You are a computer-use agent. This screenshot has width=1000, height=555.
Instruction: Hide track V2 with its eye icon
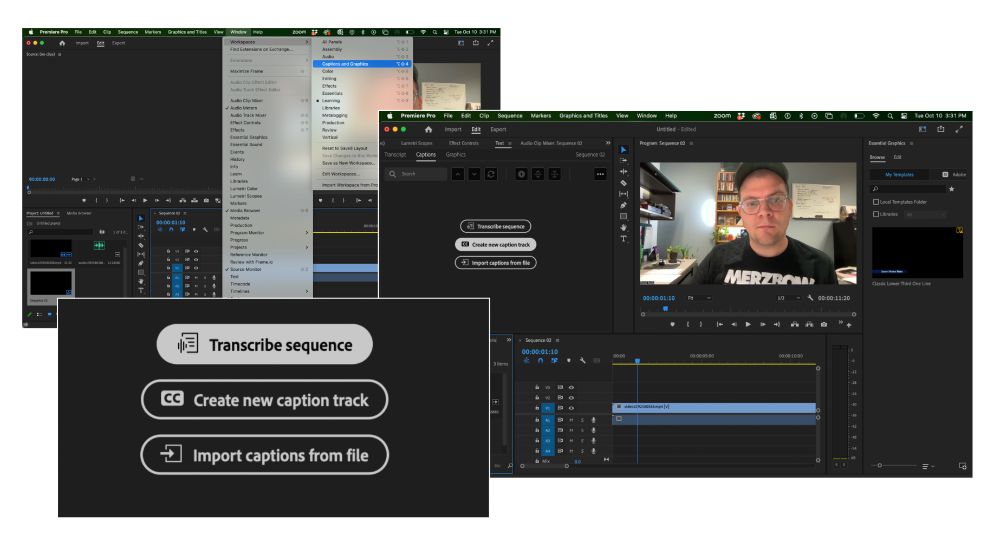(x=571, y=397)
